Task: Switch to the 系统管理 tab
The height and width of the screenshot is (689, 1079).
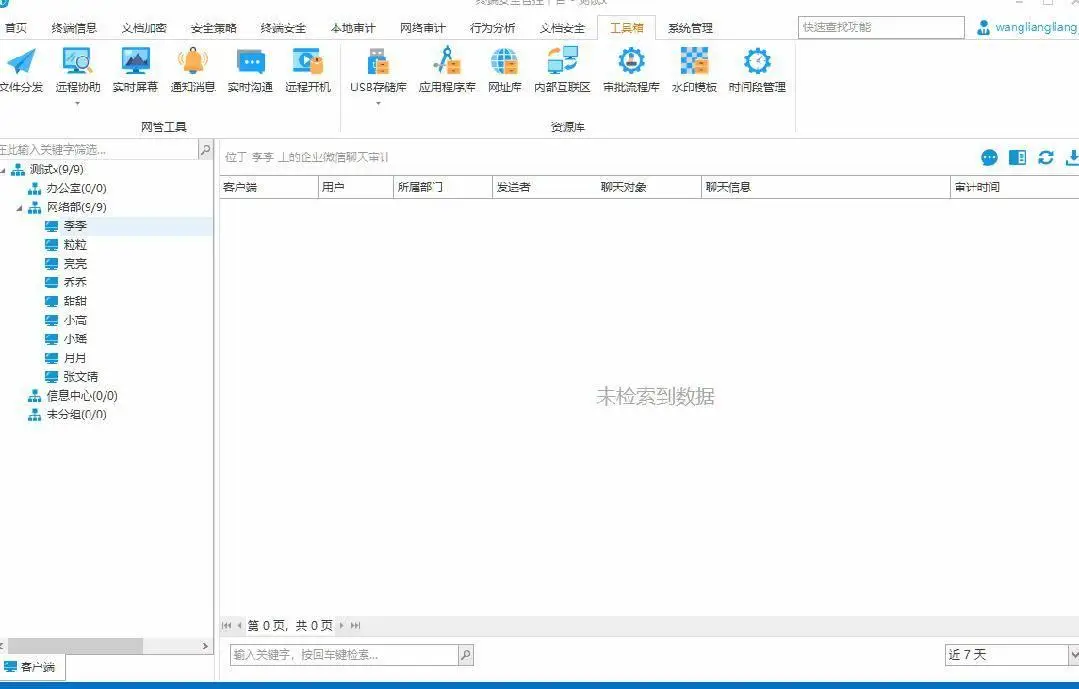Action: tap(689, 27)
